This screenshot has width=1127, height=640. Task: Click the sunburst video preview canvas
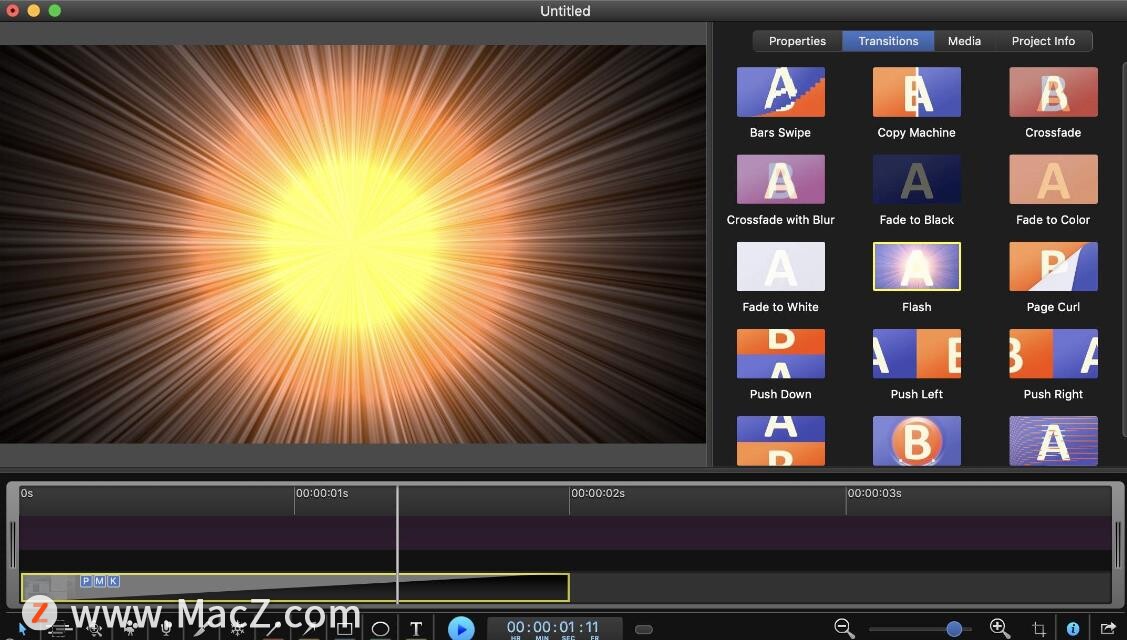[x=353, y=244]
